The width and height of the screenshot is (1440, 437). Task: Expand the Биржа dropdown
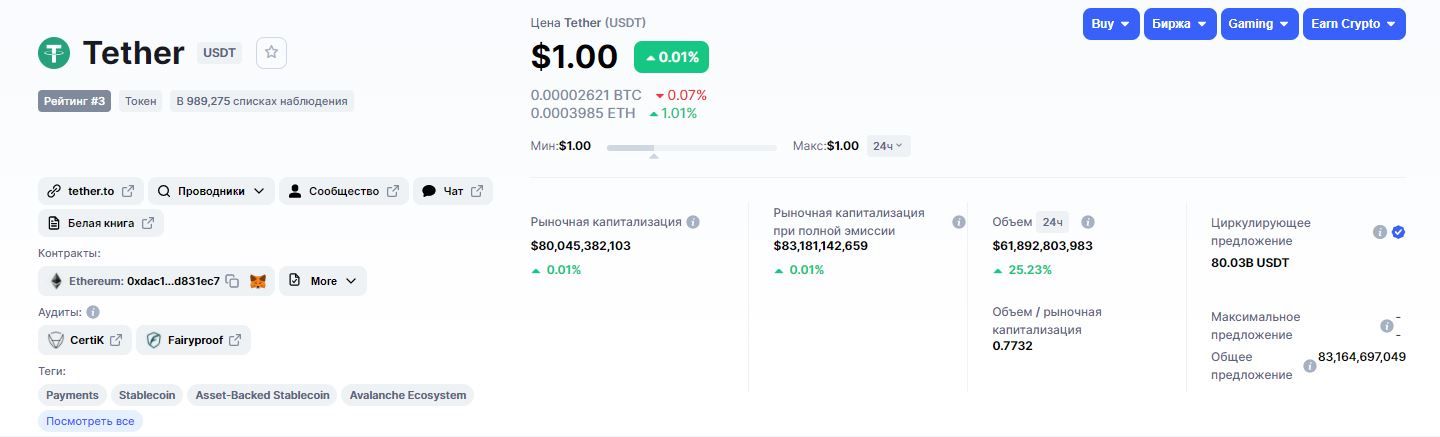point(1179,24)
